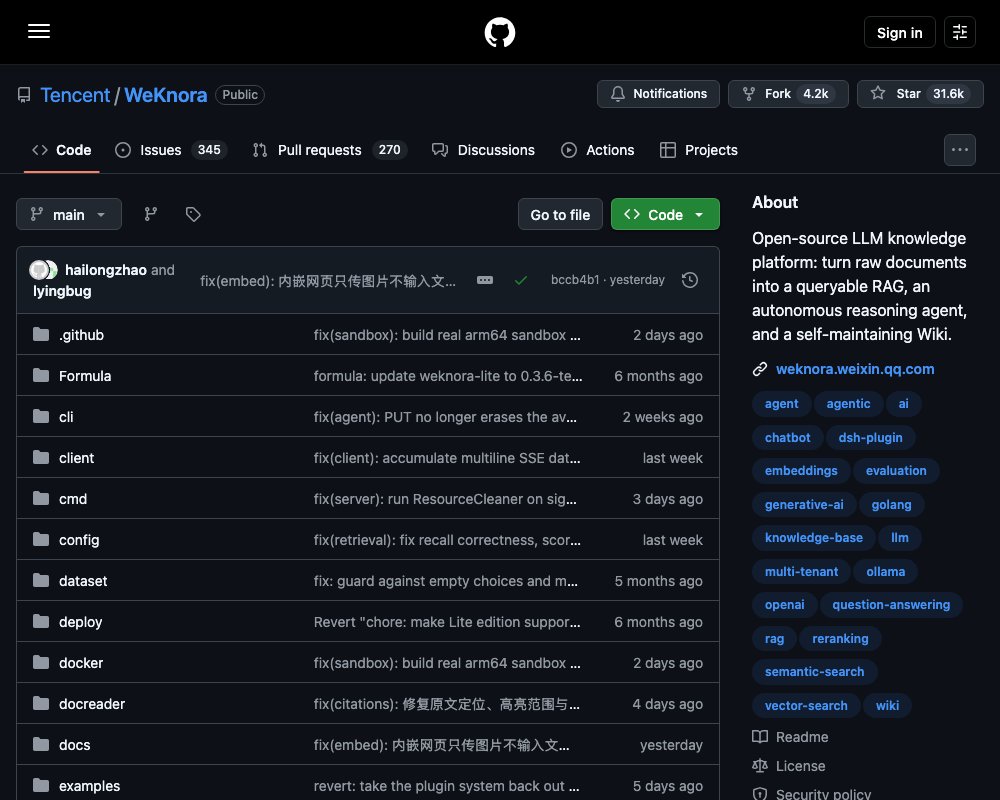Screen dimensions: 1000x800
Task: Open lyingbug author link
Action: point(62,291)
